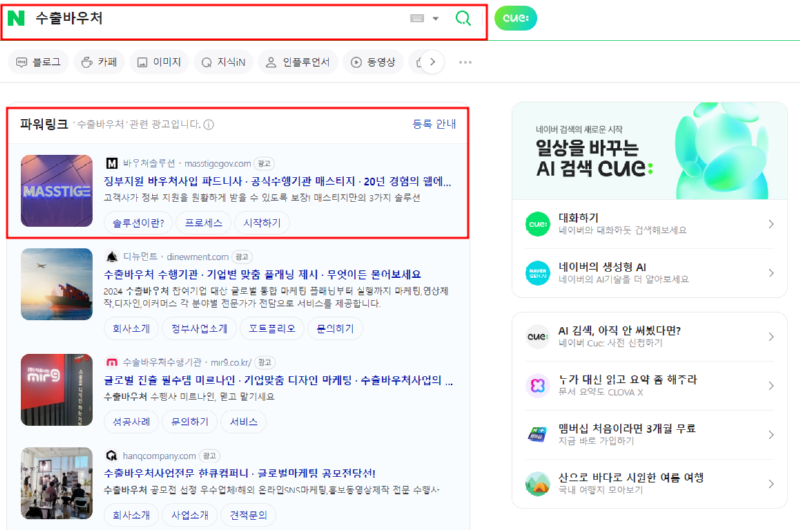Expand the 누가 대신 읽고 요약 chevron
The width and height of the screenshot is (800, 530).
tap(770, 386)
